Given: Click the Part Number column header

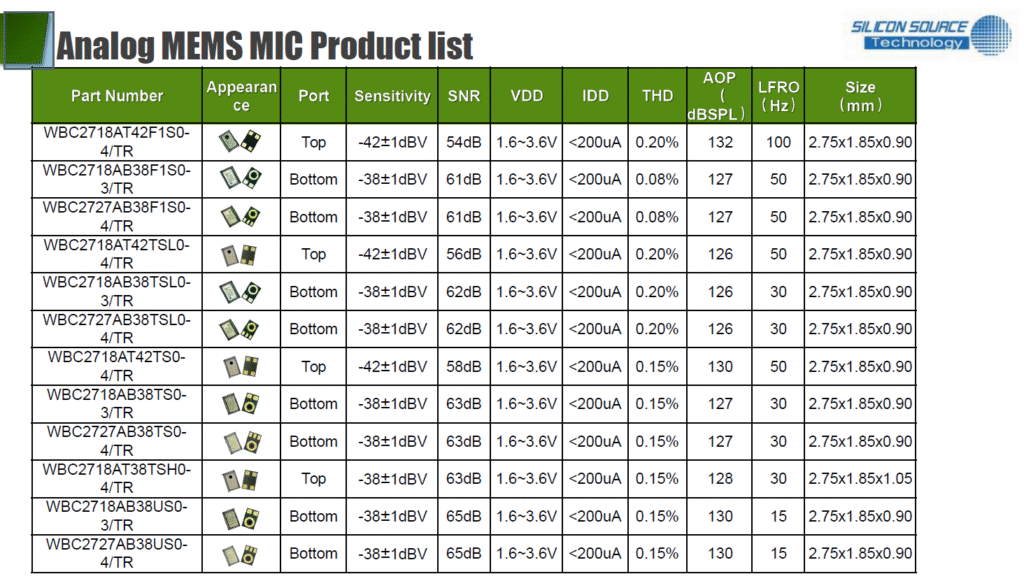Looking at the screenshot, I should [x=117, y=95].
